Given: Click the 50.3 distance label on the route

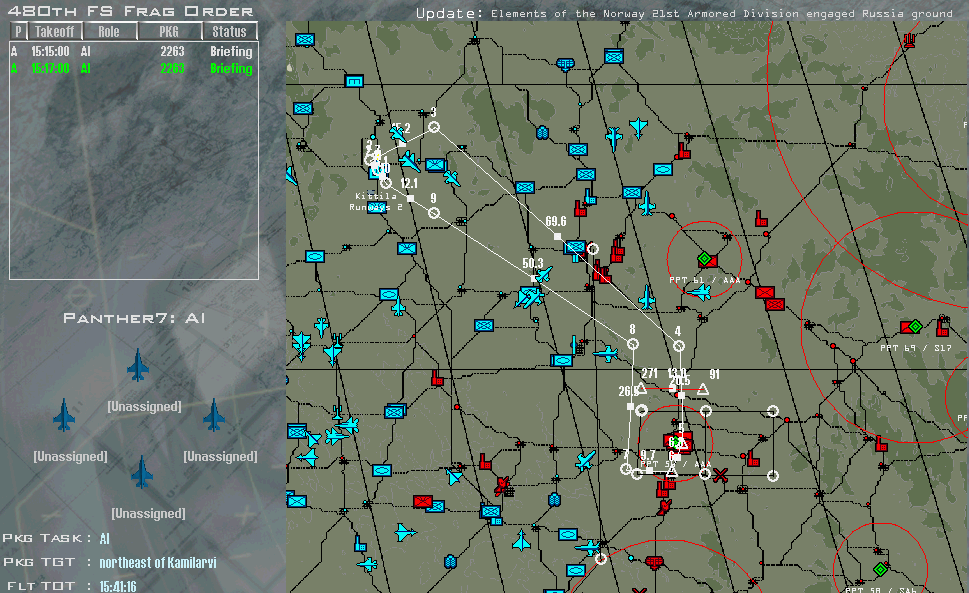Looking at the screenshot, I should [x=533, y=263].
